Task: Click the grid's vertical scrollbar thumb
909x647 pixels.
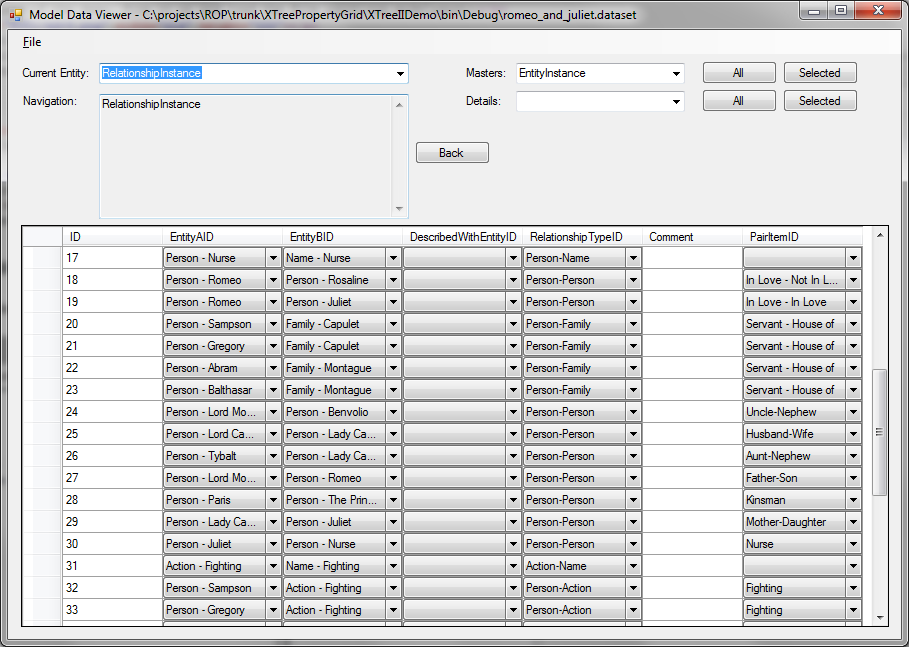Action: [x=880, y=432]
